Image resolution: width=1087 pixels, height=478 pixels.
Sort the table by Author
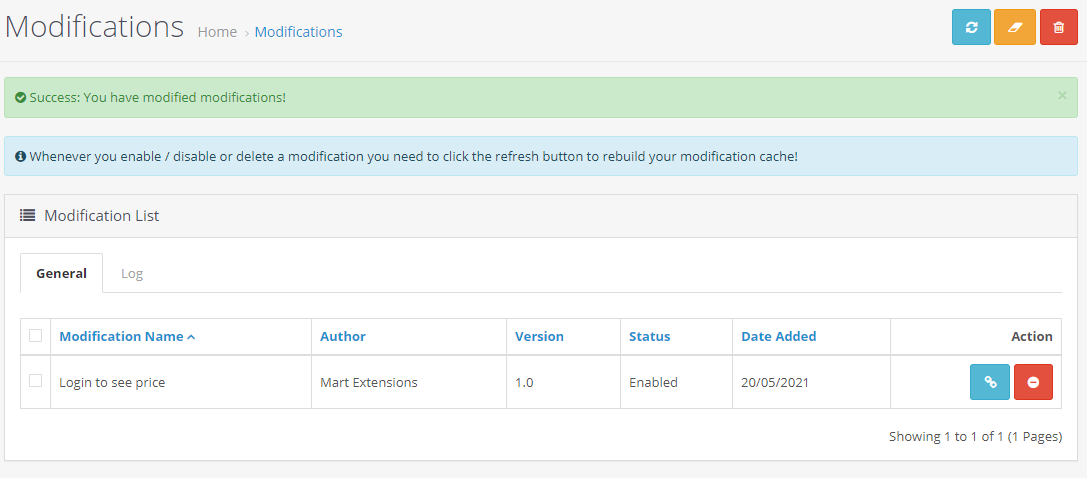coord(343,336)
